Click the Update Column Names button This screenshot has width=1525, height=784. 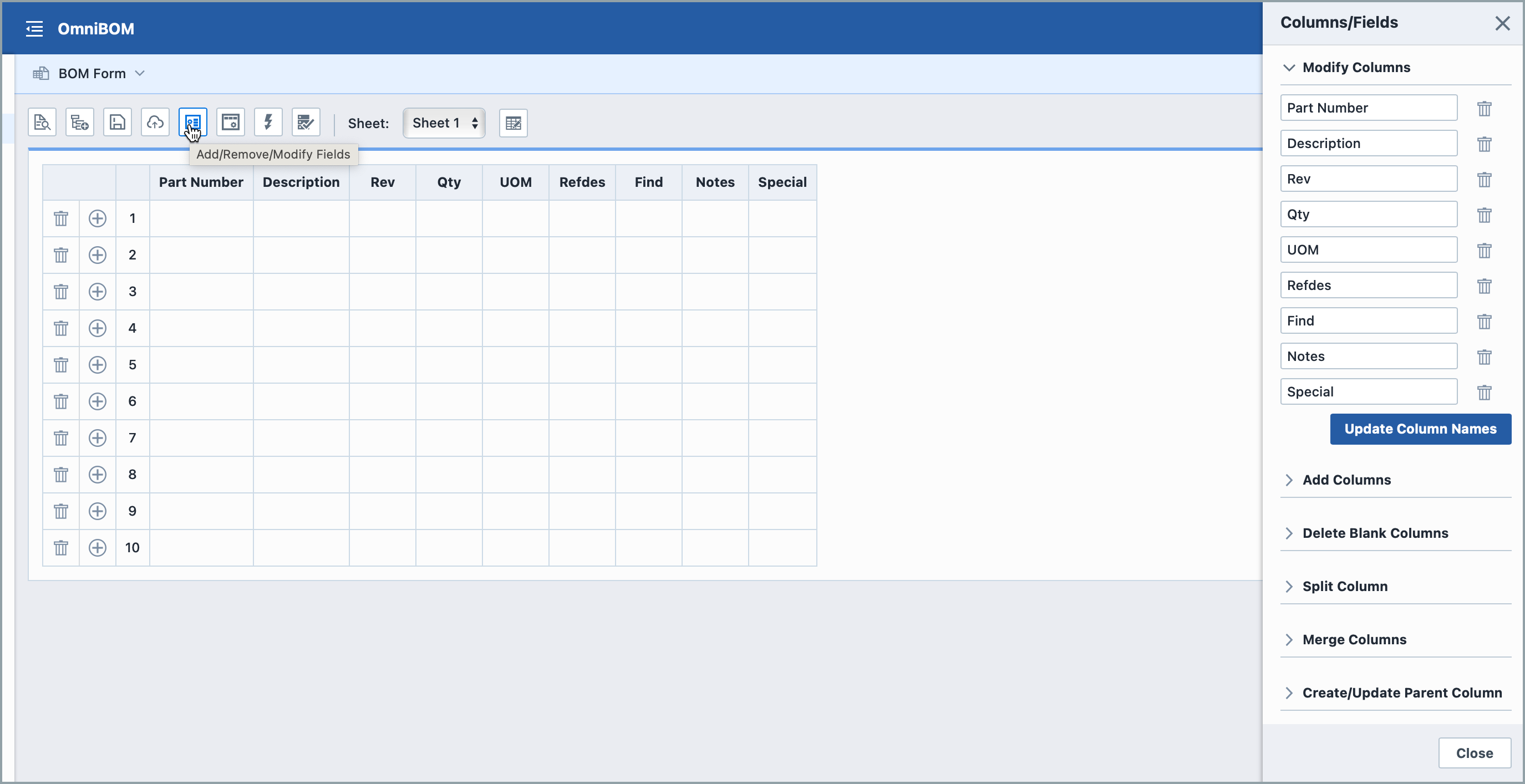[x=1420, y=429]
